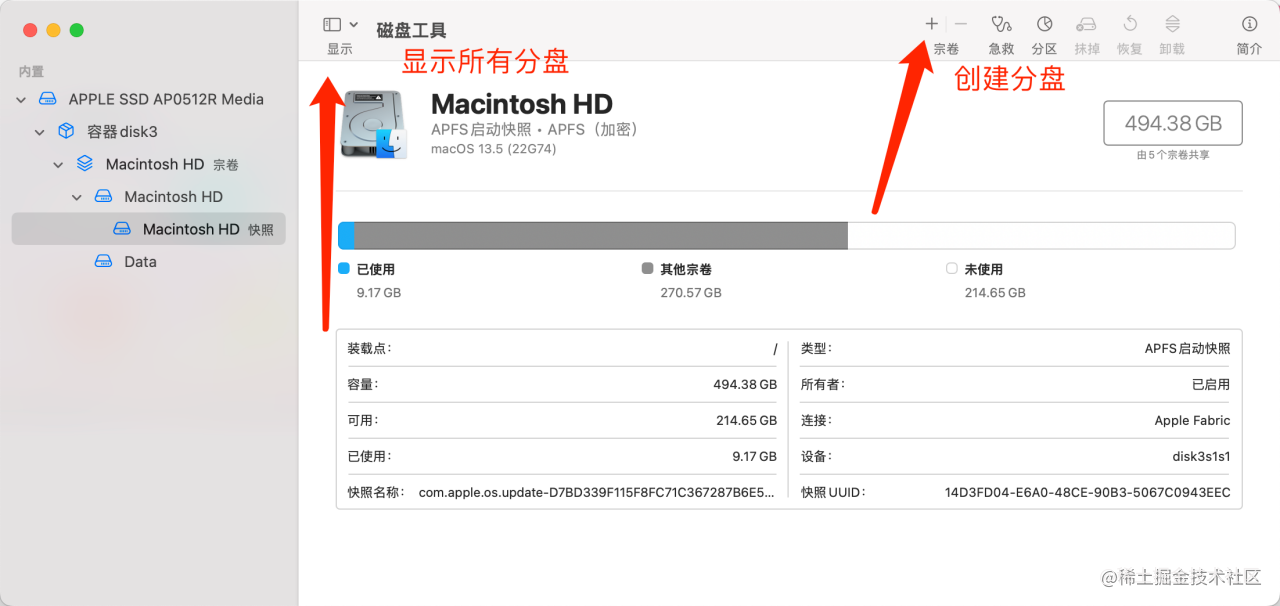
Task: Click the 装载点 mount point row
Action: click(x=562, y=348)
